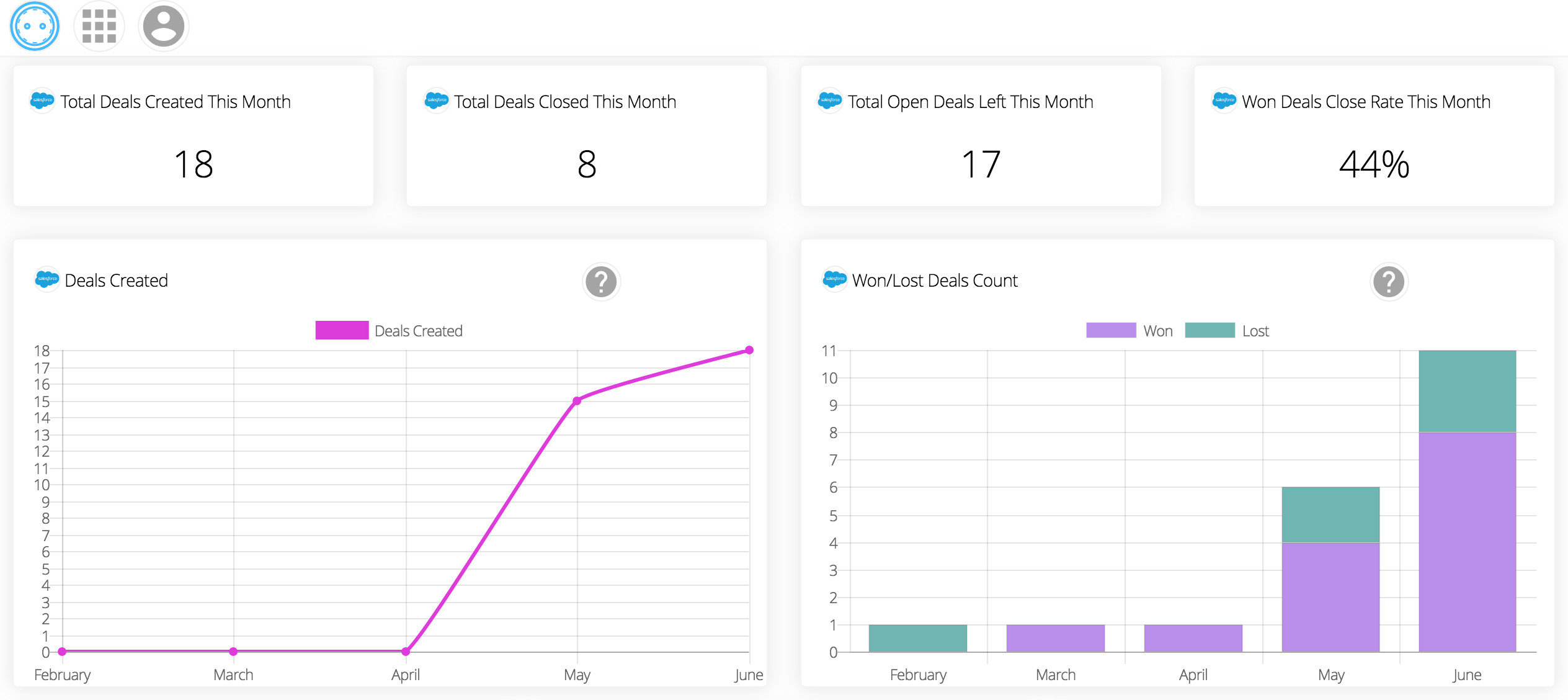Click the June Lost teal bar segment

point(1467,391)
